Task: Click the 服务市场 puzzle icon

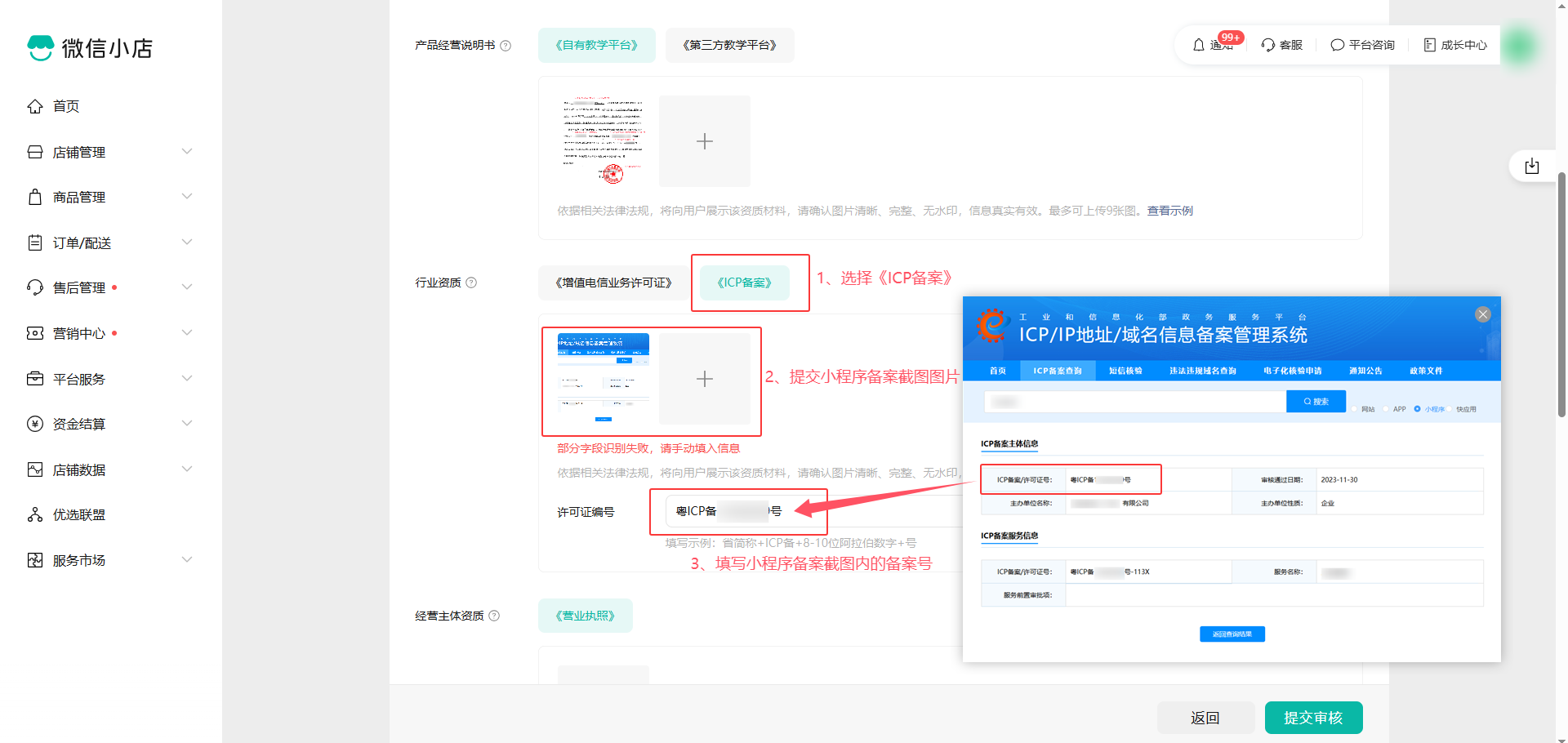Action: pos(35,560)
